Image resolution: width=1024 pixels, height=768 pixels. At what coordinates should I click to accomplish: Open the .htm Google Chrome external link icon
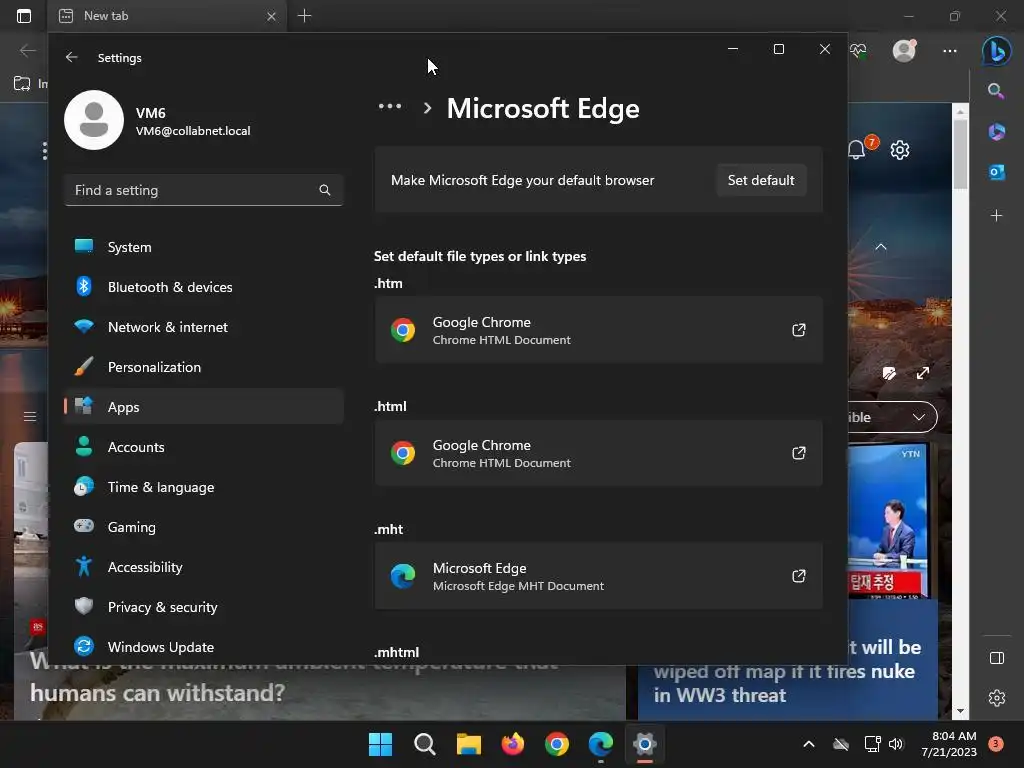pyautogui.click(x=799, y=330)
